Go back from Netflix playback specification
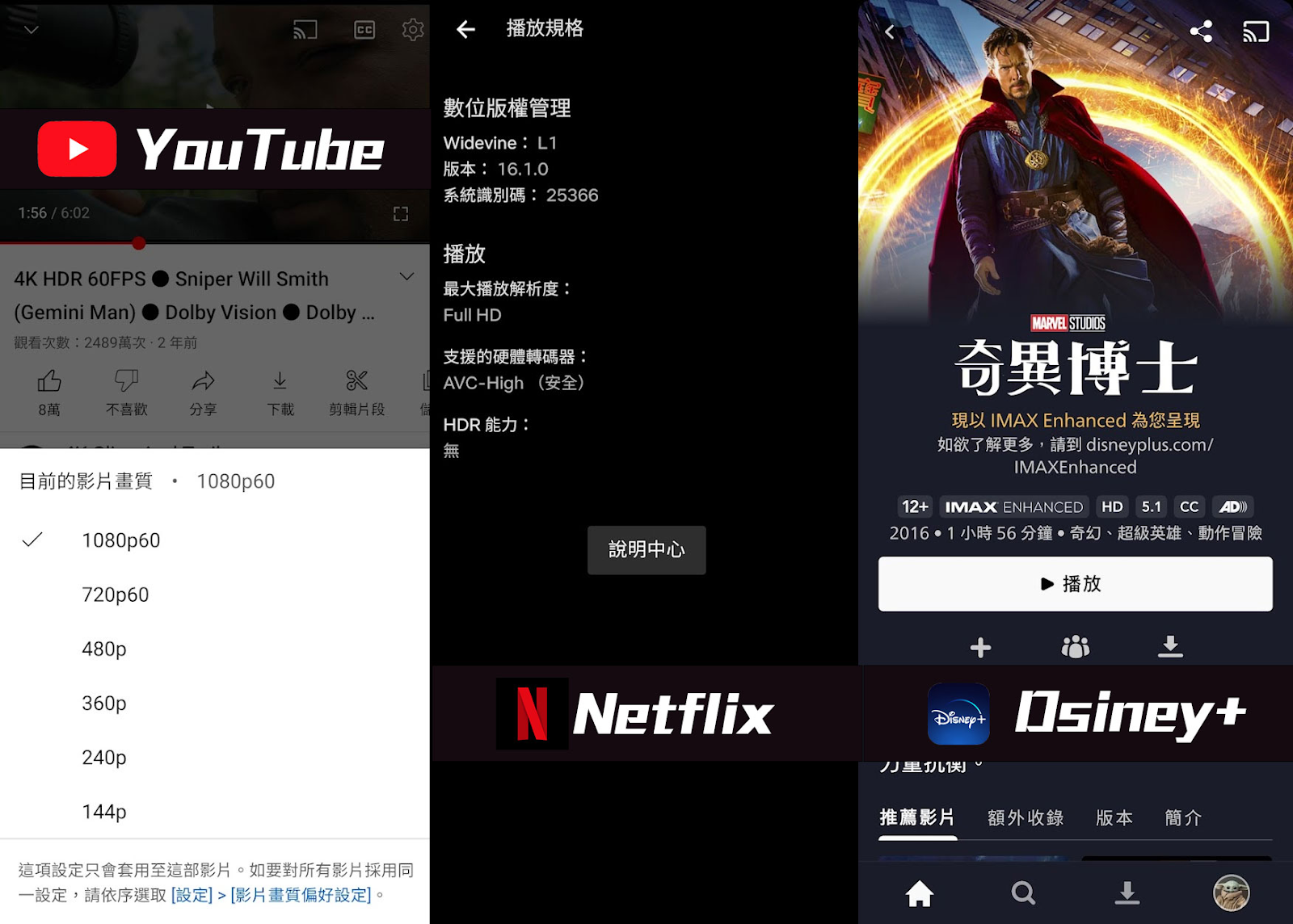The width and height of the screenshot is (1293, 924). coord(465,30)
